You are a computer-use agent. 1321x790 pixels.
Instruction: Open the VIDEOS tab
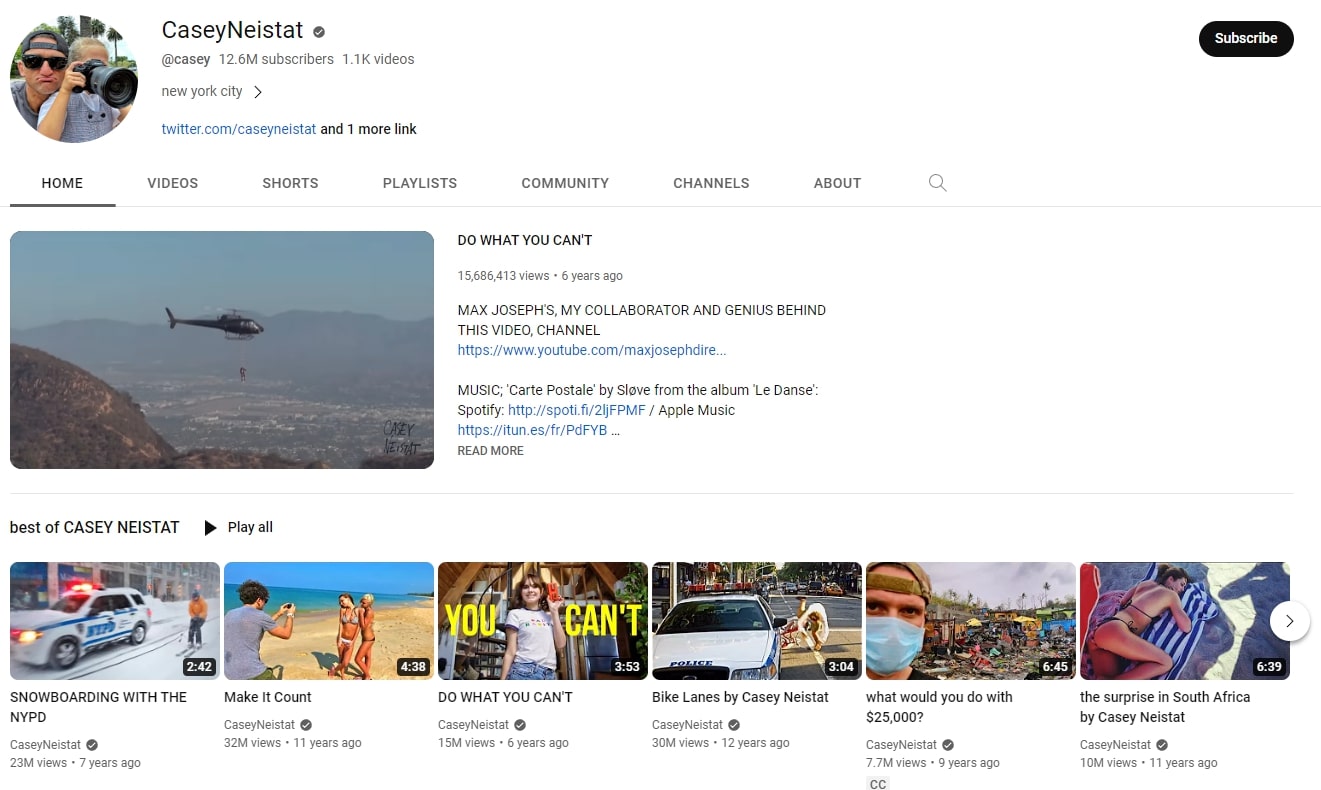[x=172, y=183]
